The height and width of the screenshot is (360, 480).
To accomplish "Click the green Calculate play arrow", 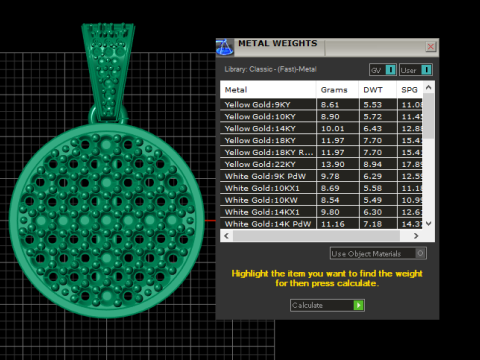I will (x=358, y=305).
